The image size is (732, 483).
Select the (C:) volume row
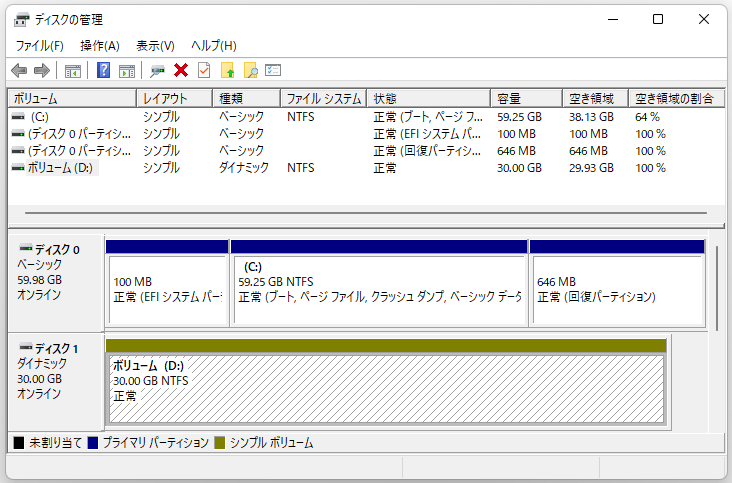(366, 117)
